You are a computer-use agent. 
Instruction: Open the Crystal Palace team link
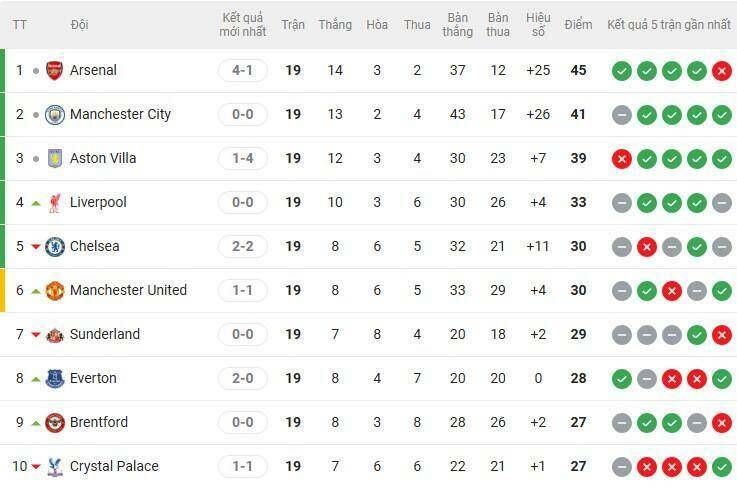click(x=114, y=466)
